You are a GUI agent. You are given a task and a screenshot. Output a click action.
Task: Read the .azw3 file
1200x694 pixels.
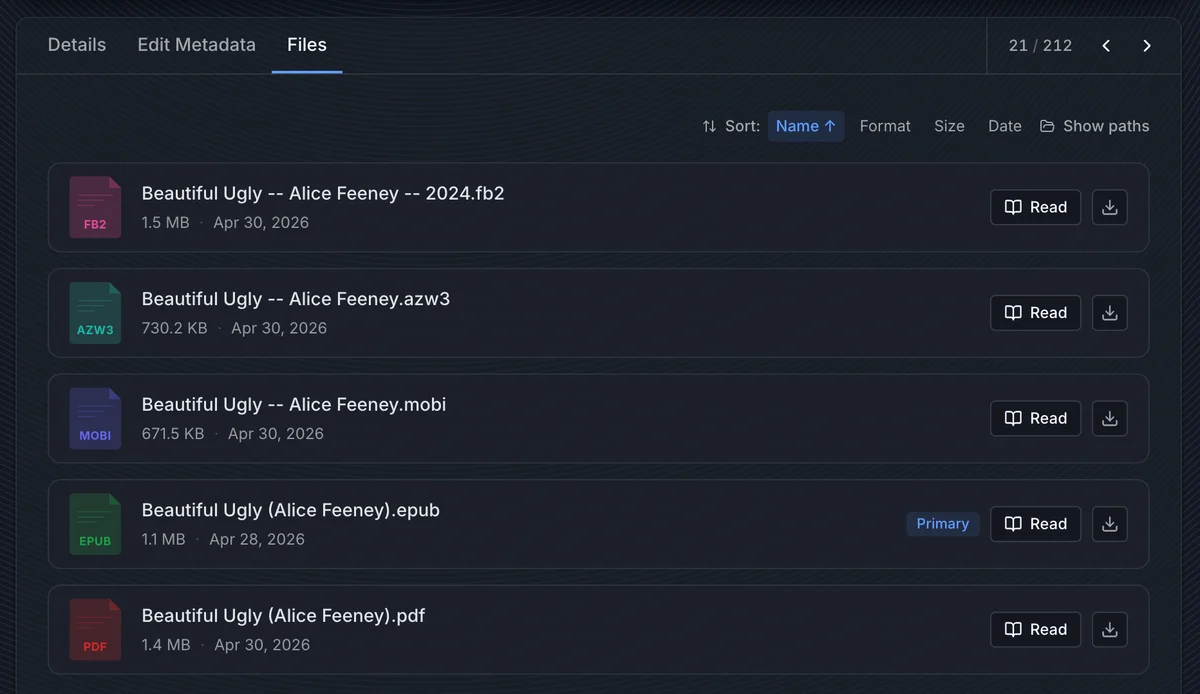pos(1035,313)
